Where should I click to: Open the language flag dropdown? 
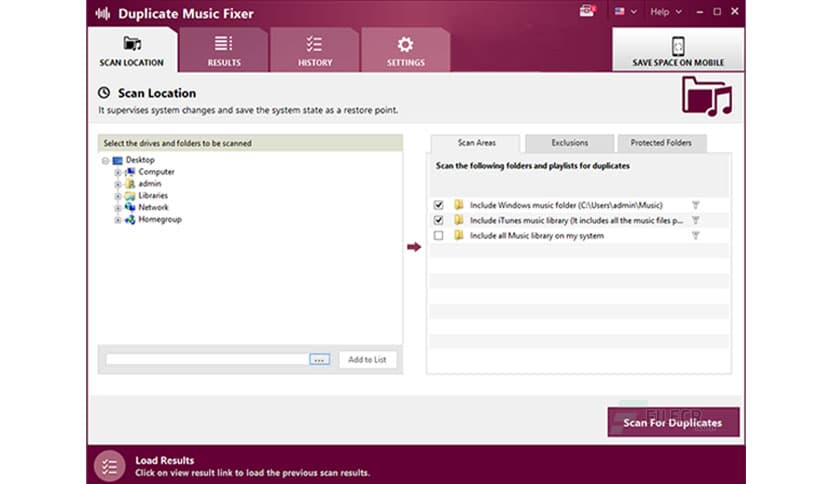tap(625, 11)
